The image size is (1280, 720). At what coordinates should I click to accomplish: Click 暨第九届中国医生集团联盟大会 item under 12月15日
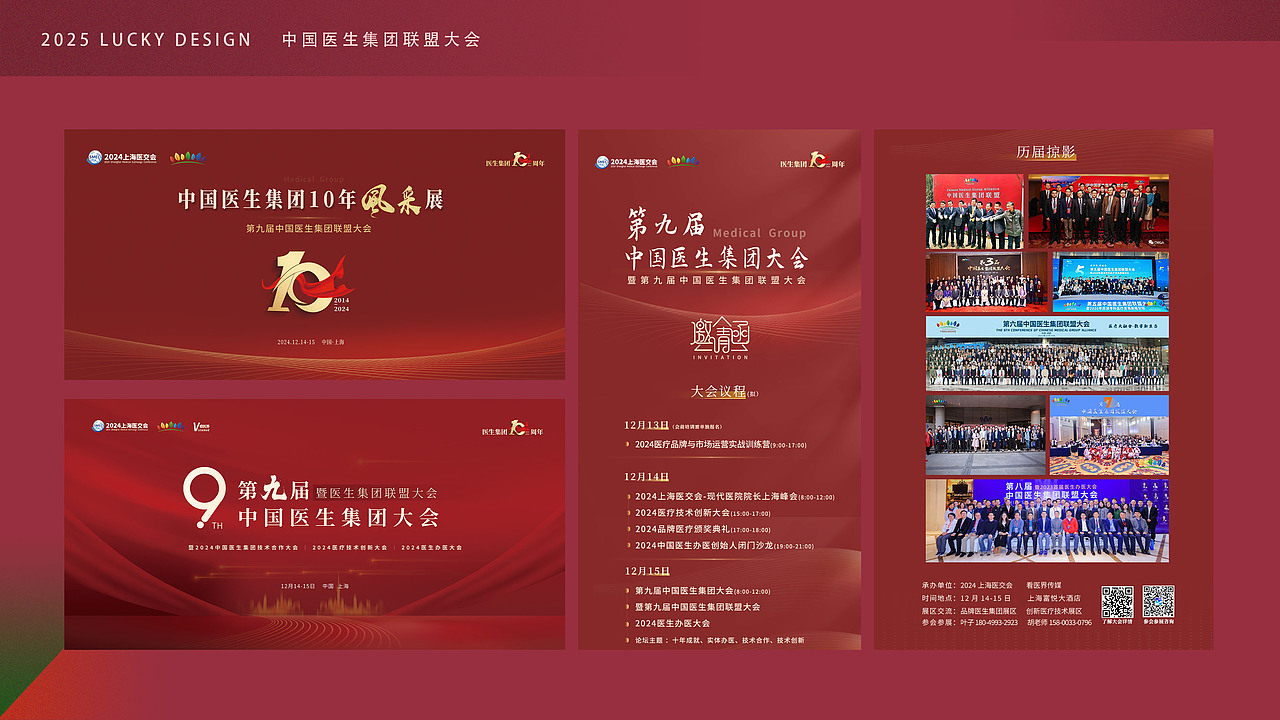pos(698,606)
